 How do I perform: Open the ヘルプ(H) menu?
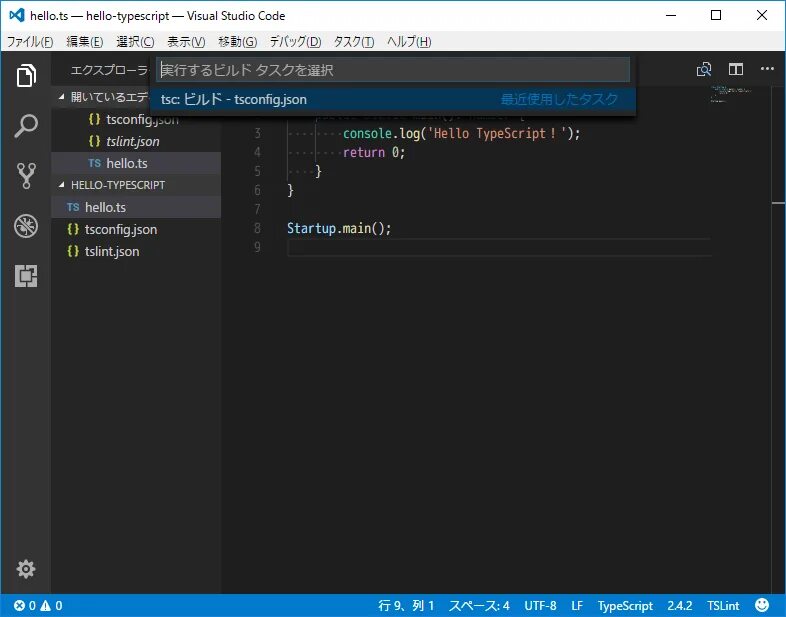[409, 42]
